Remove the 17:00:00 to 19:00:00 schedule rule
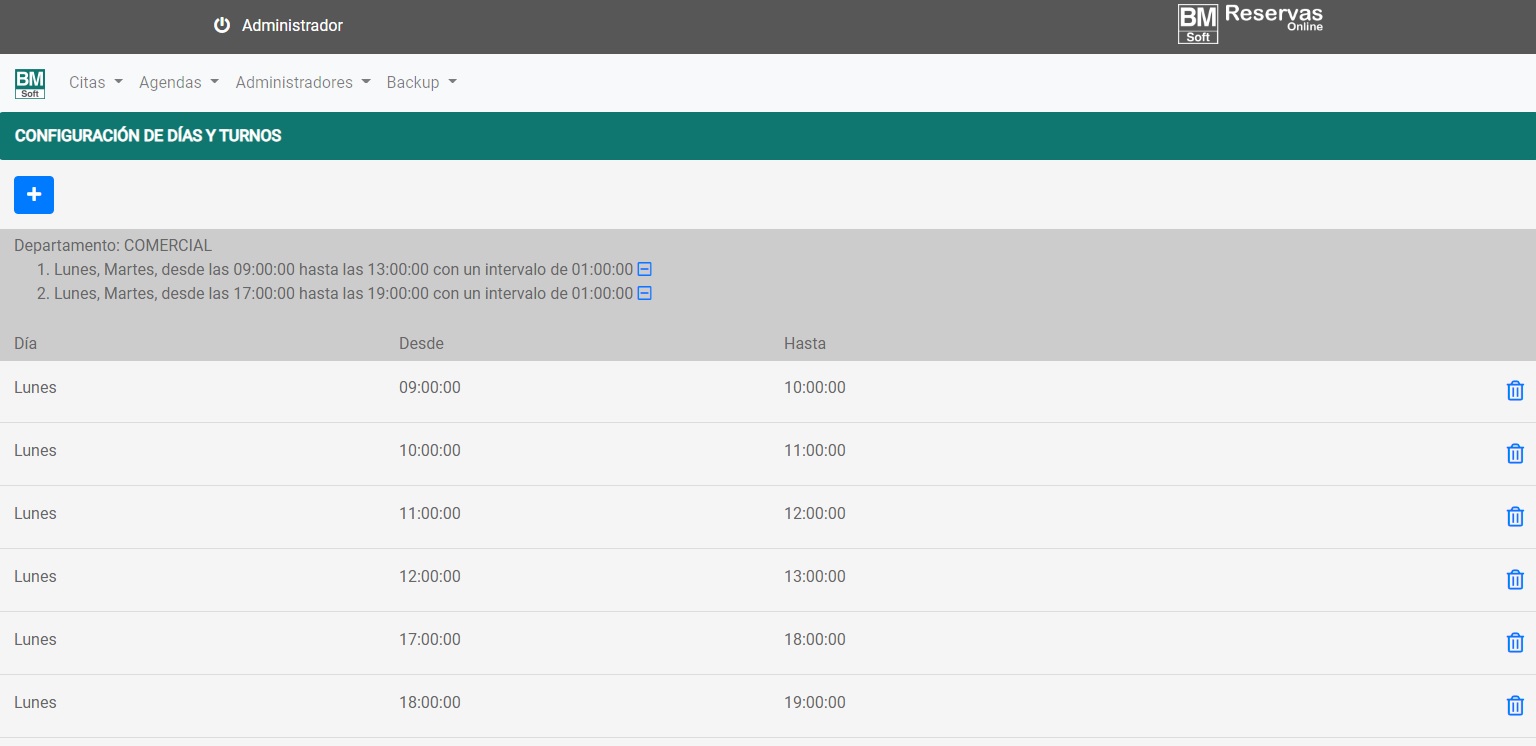Screen dimensions: 1536x746 tap(645, 293)
